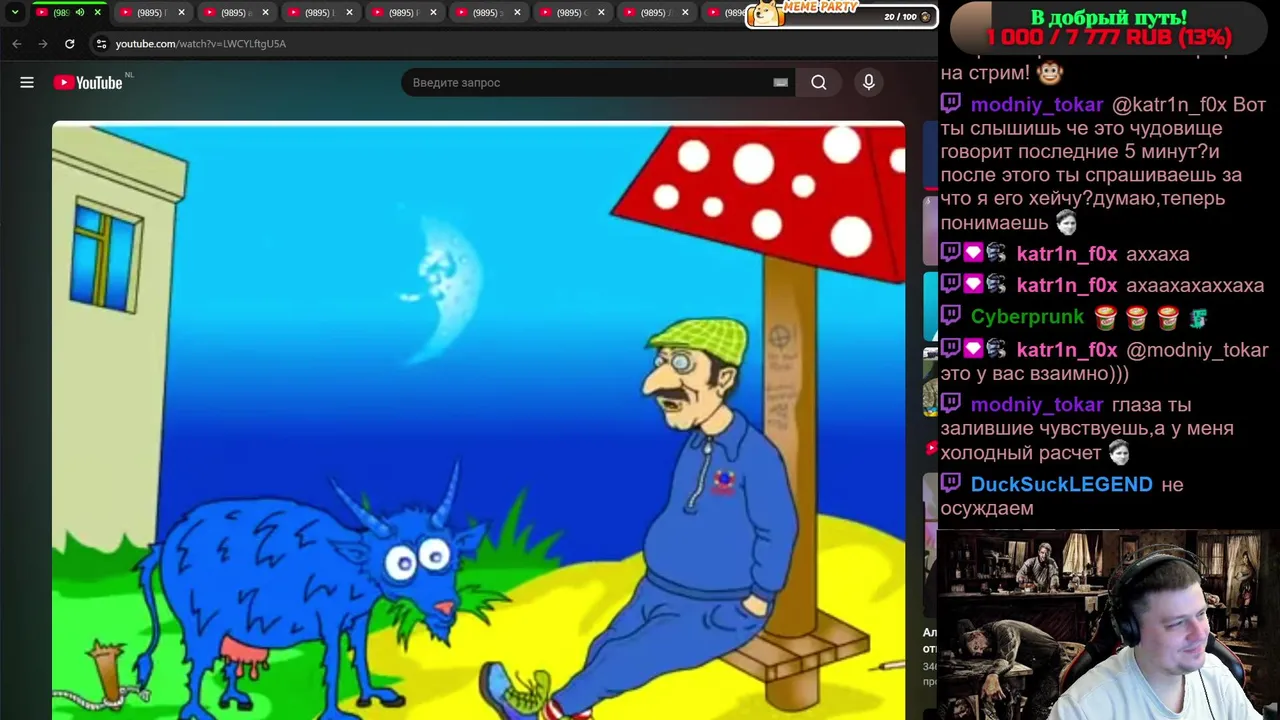Click the donation goal '1 000 / 7 777 RUB (13%)'
Screen dimensions: 1280x720
(x=1108, y=37)
